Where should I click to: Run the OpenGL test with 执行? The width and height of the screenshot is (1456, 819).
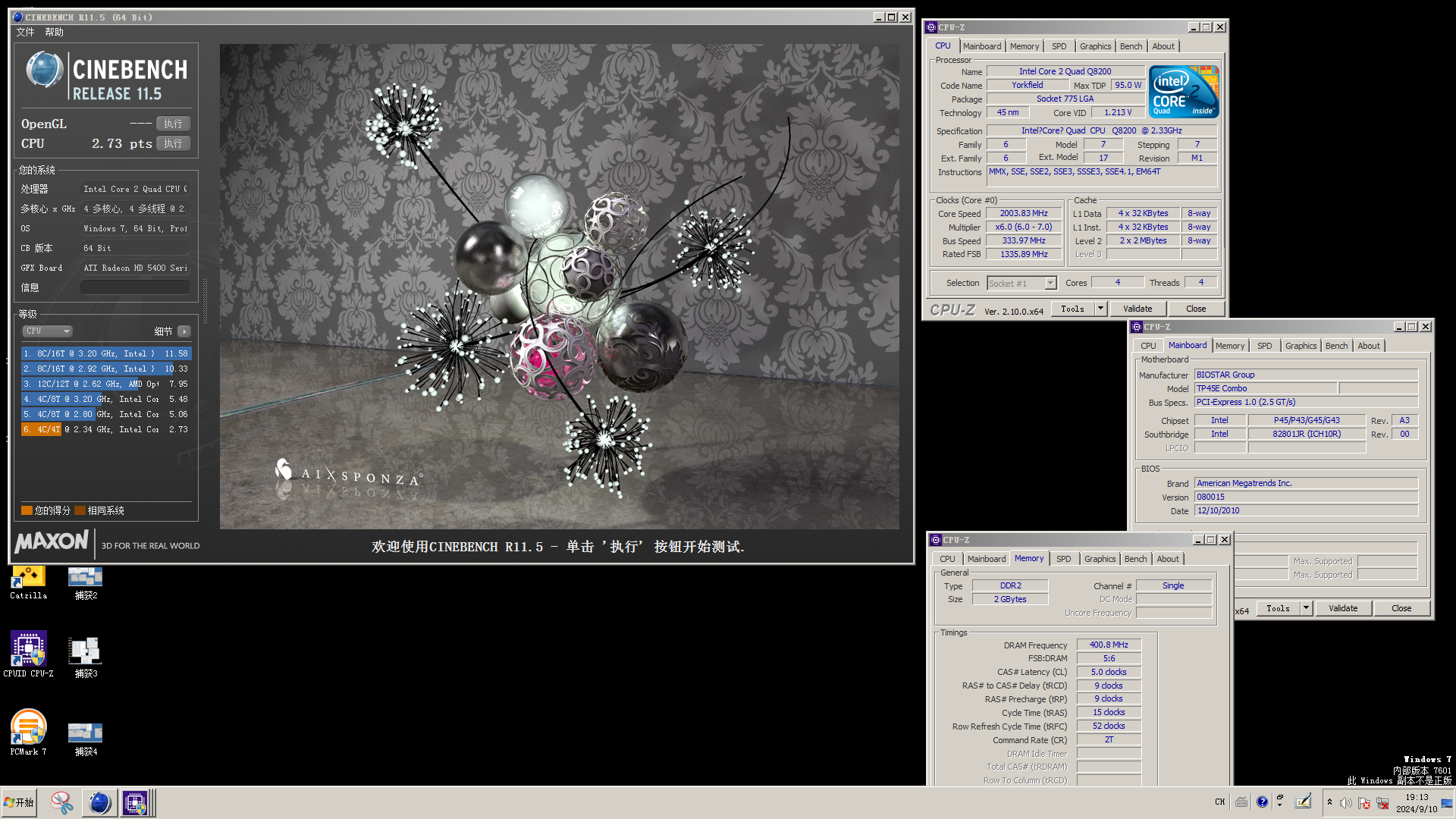[174, 124]
